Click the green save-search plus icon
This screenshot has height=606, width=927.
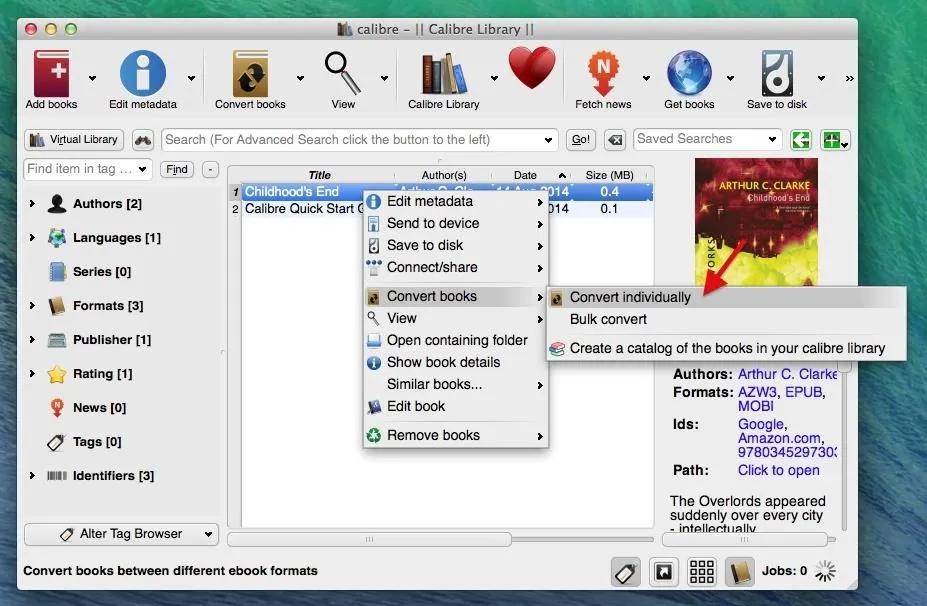tap(835, 140)
